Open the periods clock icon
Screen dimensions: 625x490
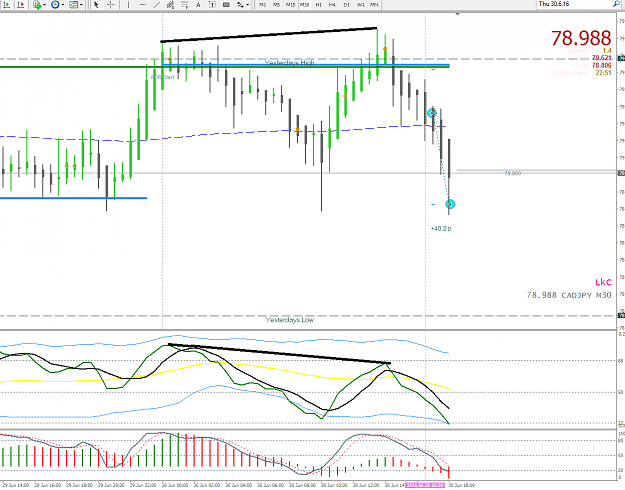pyautogui.click(x=55, y=4)
